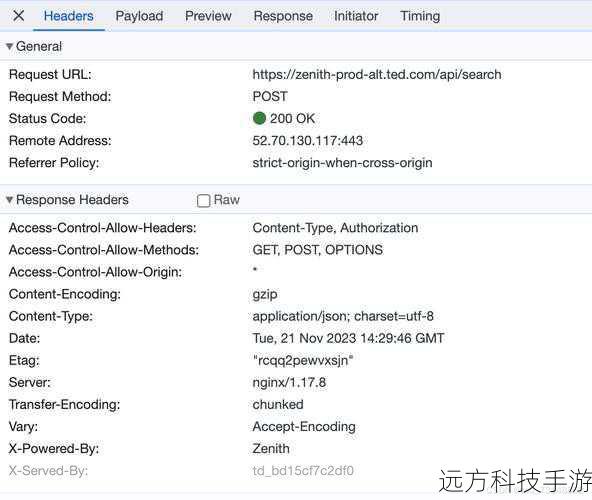
Task: Click the Content-Type header value
Action: (343, 316)
